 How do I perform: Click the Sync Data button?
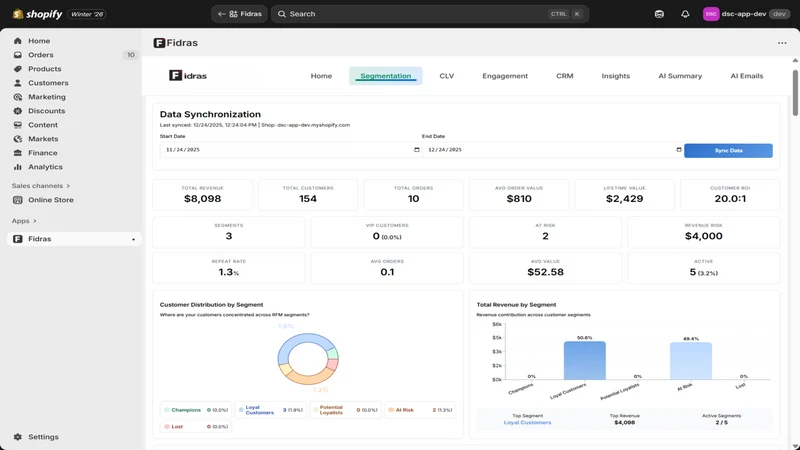coord(728,151)
